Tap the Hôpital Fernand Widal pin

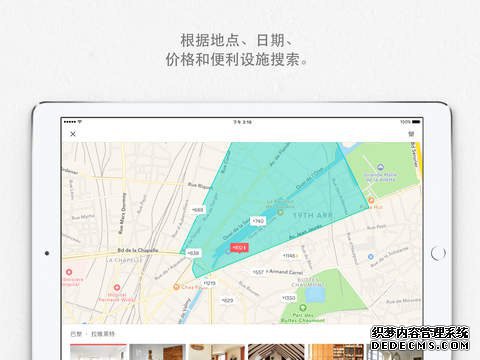point(117,287)
